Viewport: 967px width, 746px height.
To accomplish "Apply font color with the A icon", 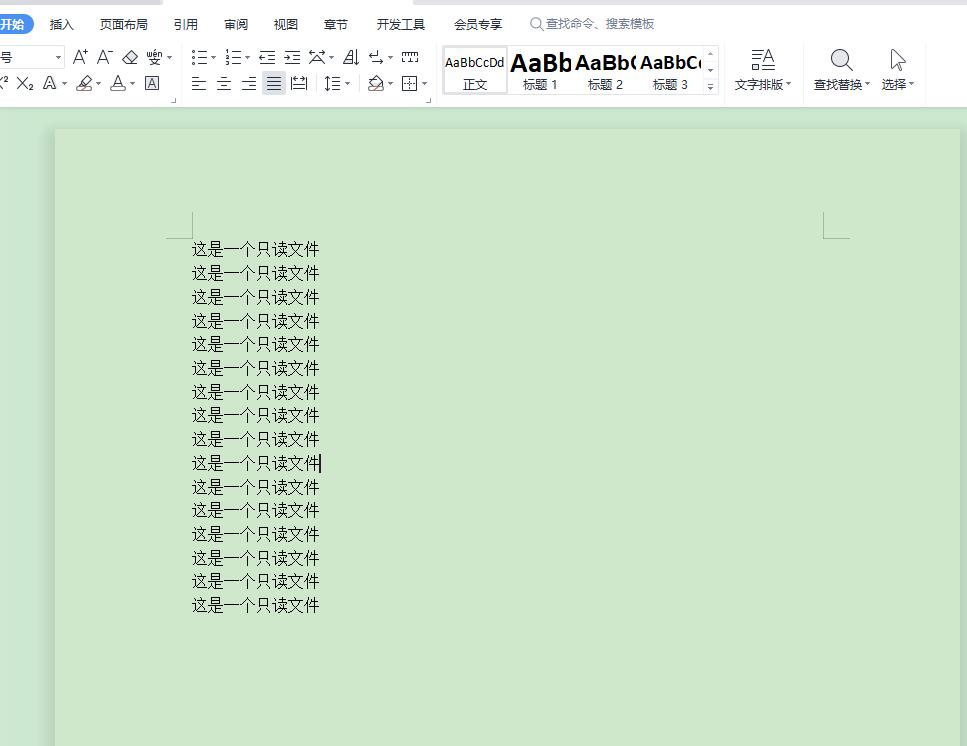I will pos(118,83).
